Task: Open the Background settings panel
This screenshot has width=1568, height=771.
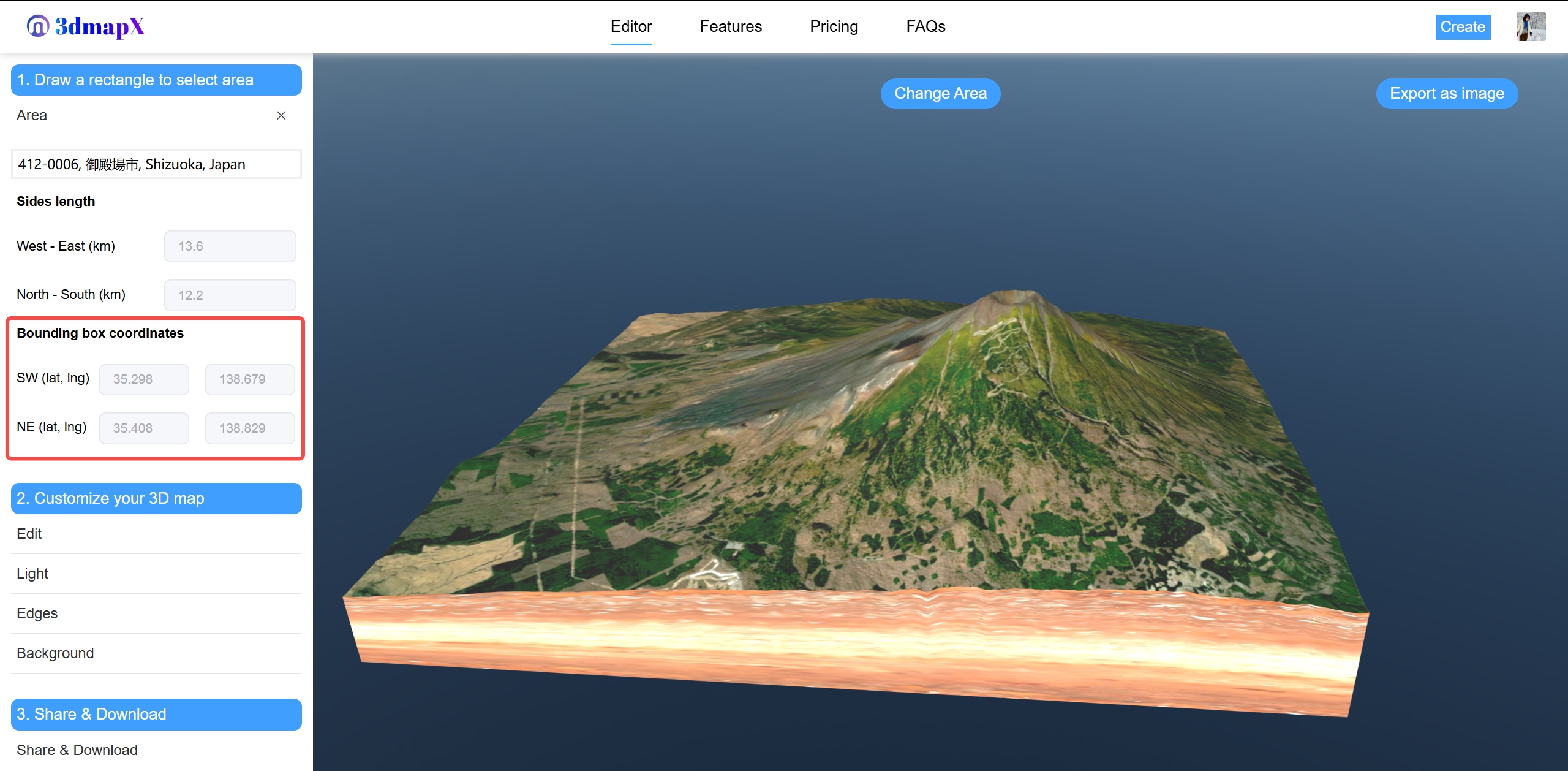Action: 156,653
